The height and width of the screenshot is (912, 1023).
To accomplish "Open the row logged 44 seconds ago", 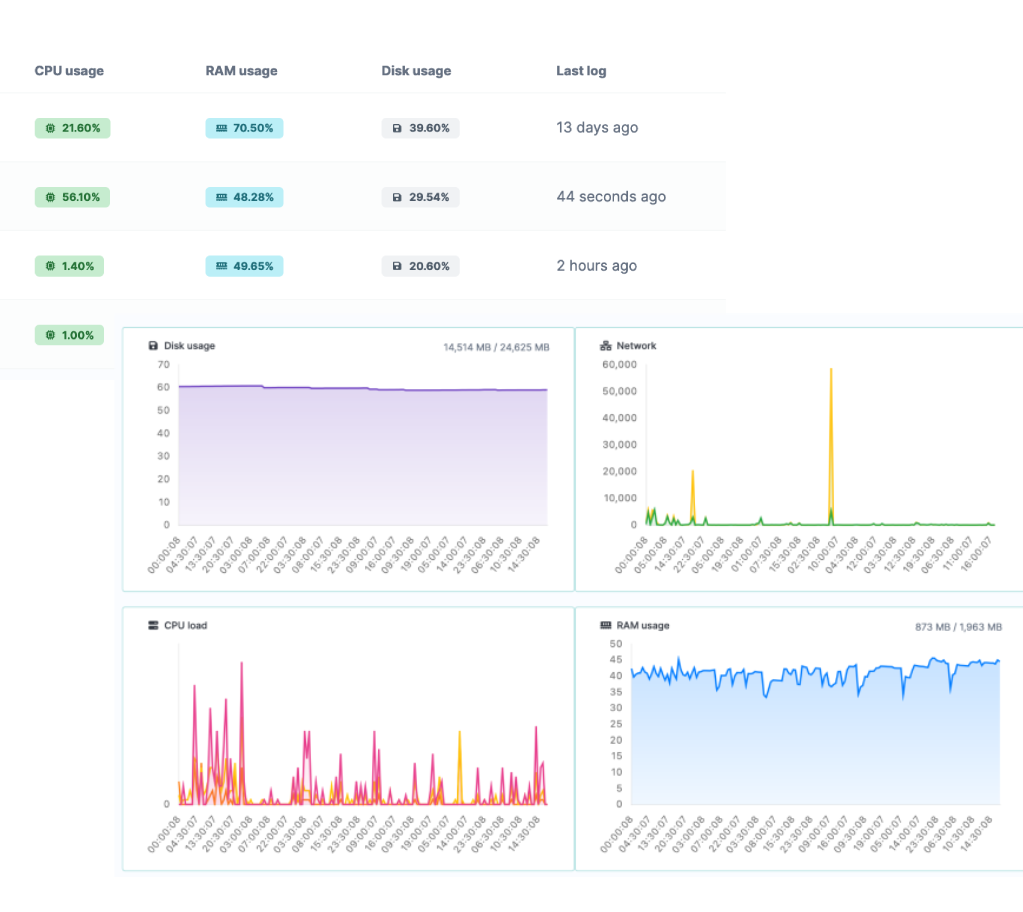I will click(x=611, y=197).
